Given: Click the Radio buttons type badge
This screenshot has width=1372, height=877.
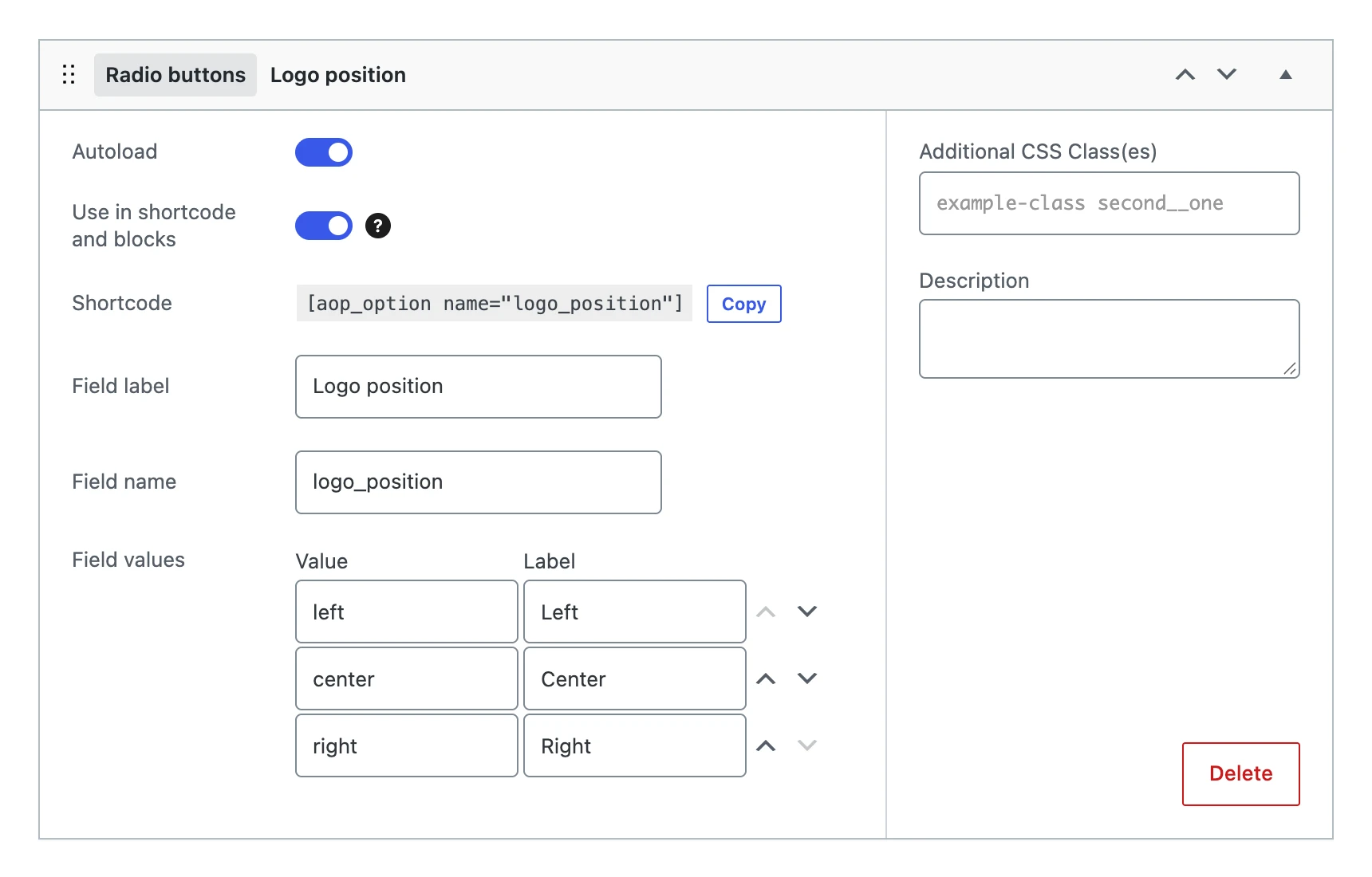Looking at the screenshot, I should pyautogui.click(x=175, y=75).
